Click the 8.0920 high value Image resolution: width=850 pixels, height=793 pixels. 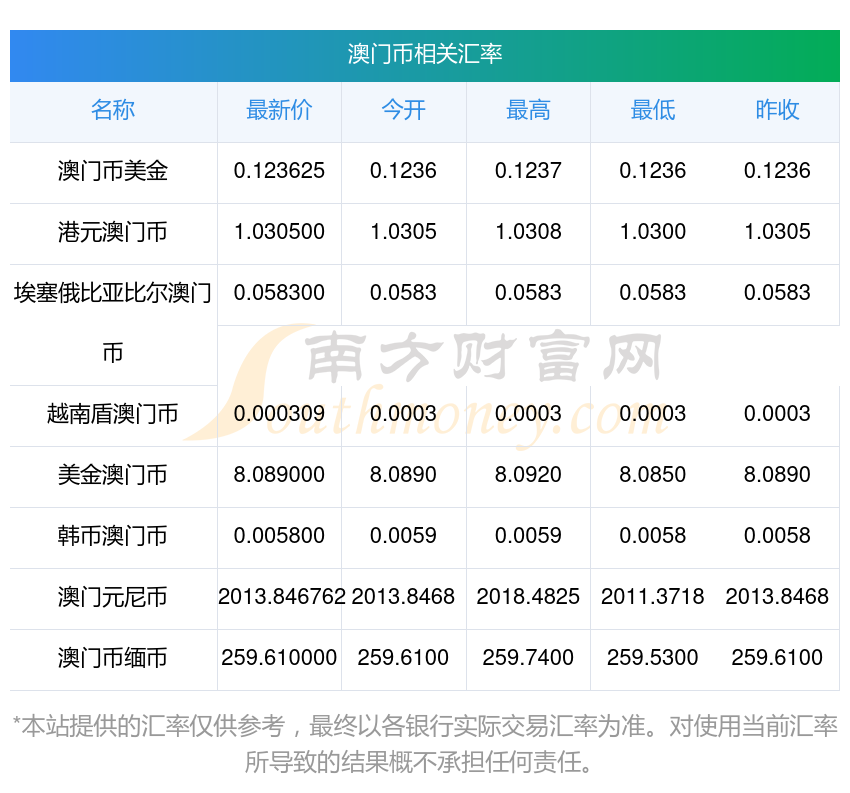click(528, 475)
